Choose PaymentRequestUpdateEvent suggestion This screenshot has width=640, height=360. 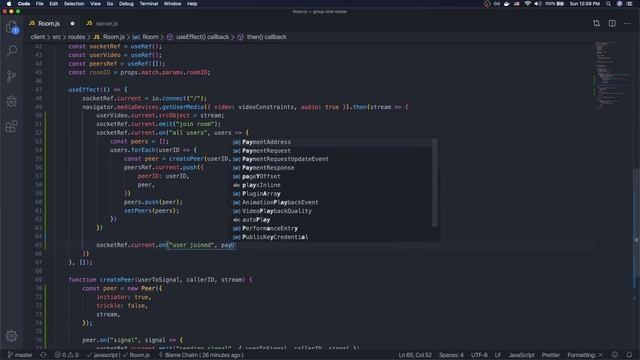(x=332, y=159)
